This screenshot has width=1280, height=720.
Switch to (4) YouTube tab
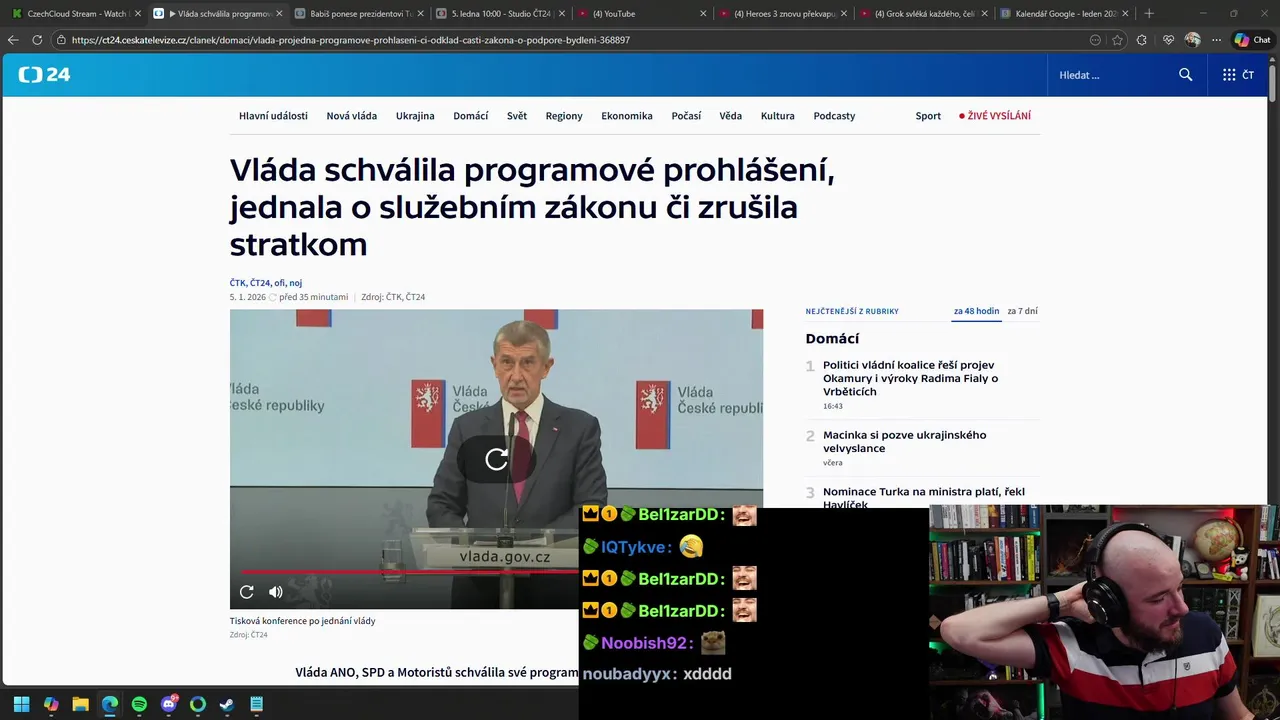point(640,14)
